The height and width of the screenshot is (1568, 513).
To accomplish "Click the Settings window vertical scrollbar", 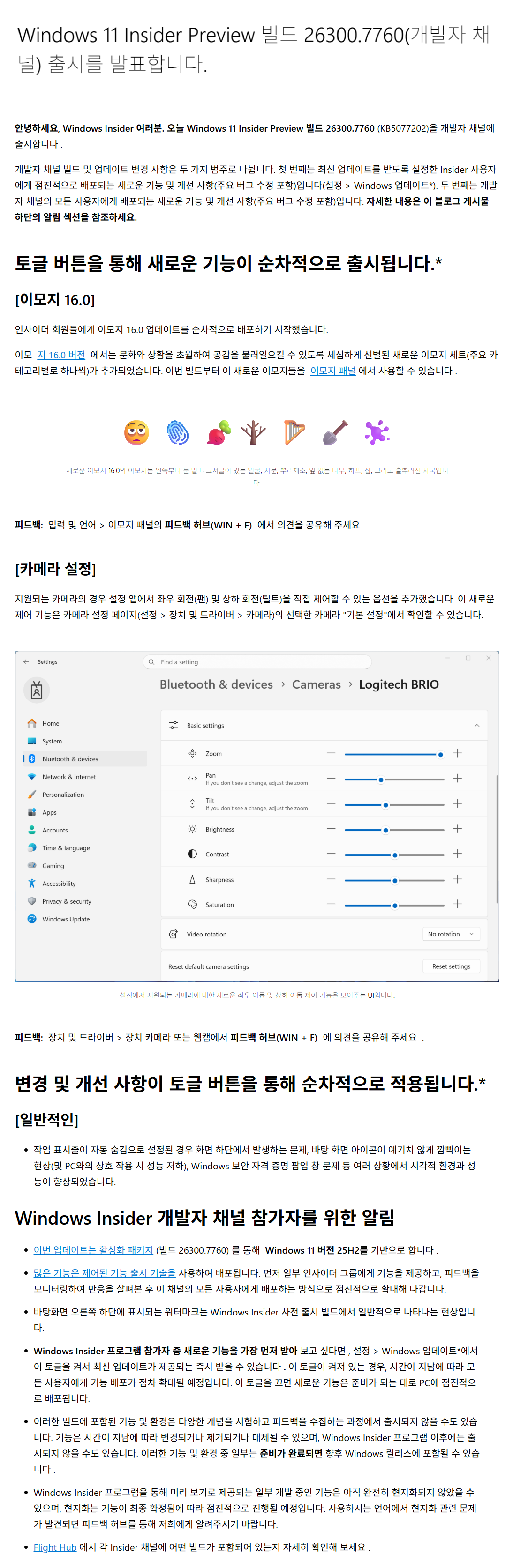I will (x=497, y=839).
